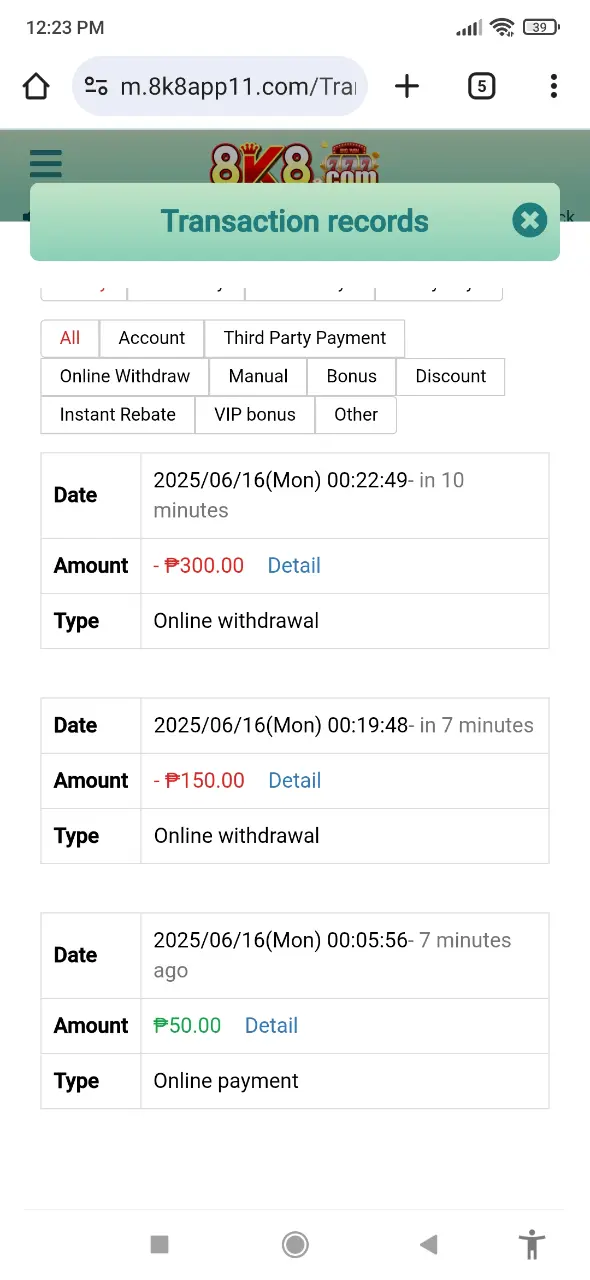Tap the Android home circle button
The image size is (590, 1280).
coord(295,1244)
